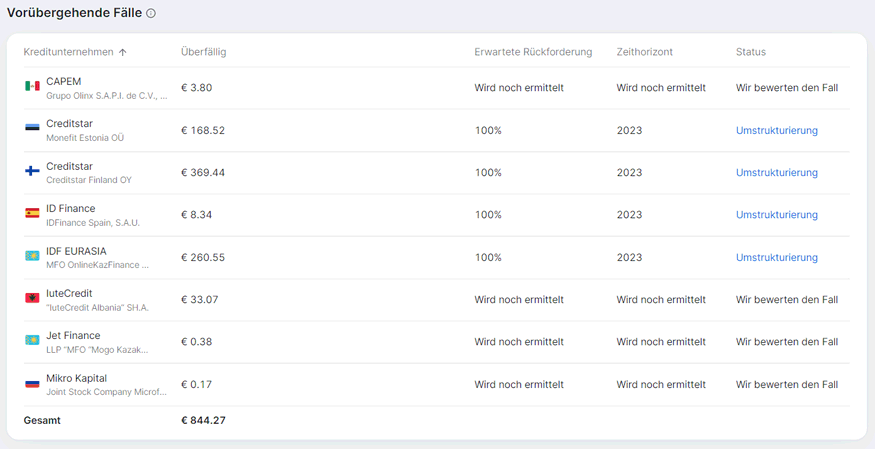Open Umstrukturierung link for Monefit Estonia OÜ
875x449 pixels.
pyautogui.click(x=777, y=130)
